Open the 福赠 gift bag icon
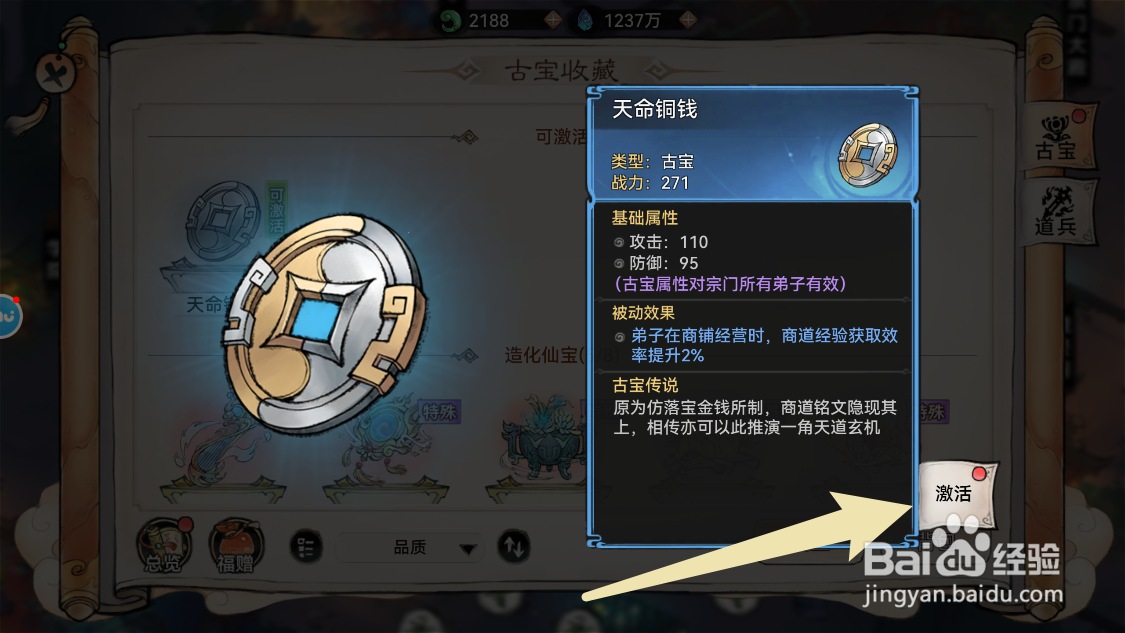The height and width of the screenshot is (633, 1125). click(x=236, y=547)
